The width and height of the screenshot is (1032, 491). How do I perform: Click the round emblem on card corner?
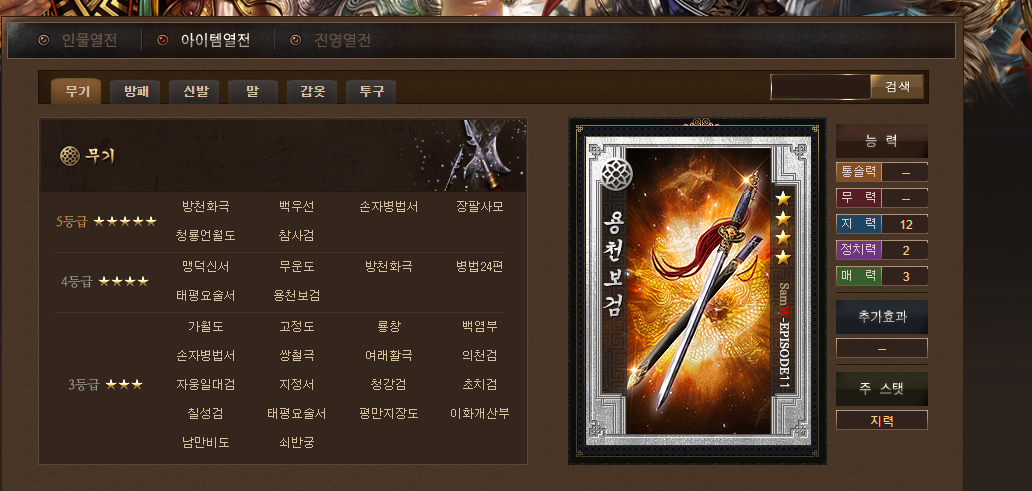[617, 172]
